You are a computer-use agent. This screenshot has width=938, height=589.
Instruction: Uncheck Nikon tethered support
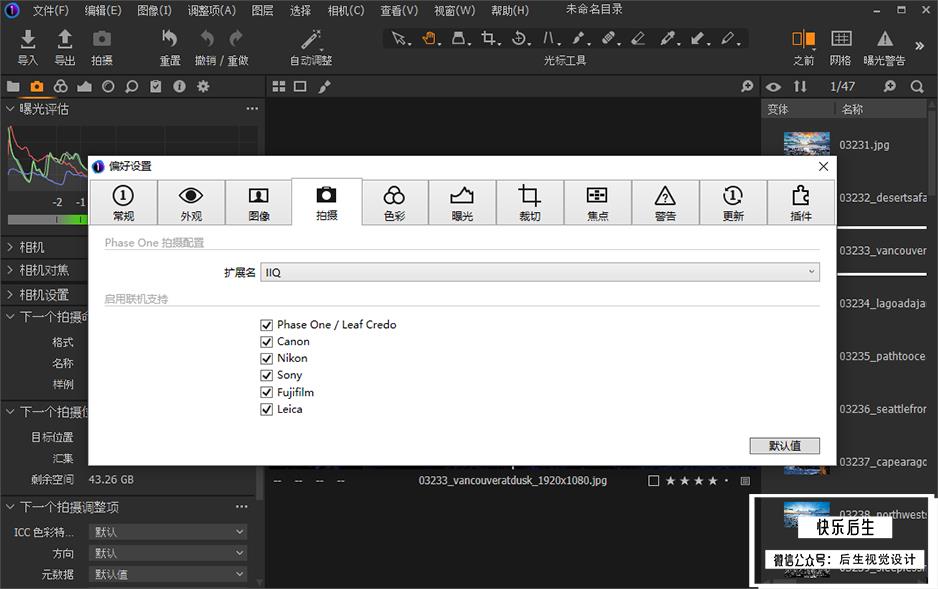tap(267, 358)
